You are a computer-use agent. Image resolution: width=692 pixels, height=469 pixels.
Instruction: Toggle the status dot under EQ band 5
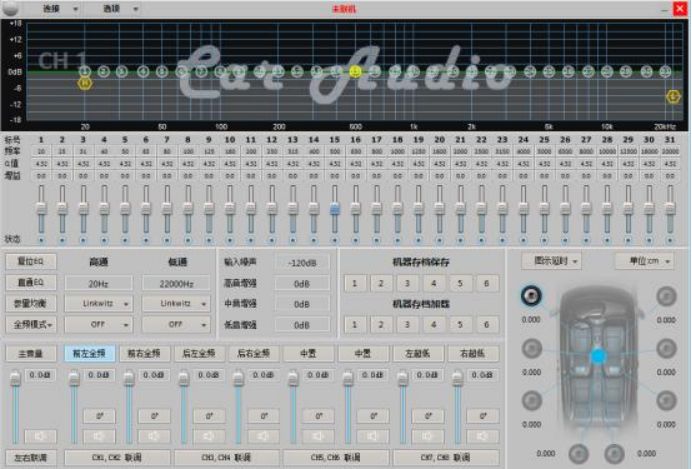pyautogui.click(x=125, y=240)
